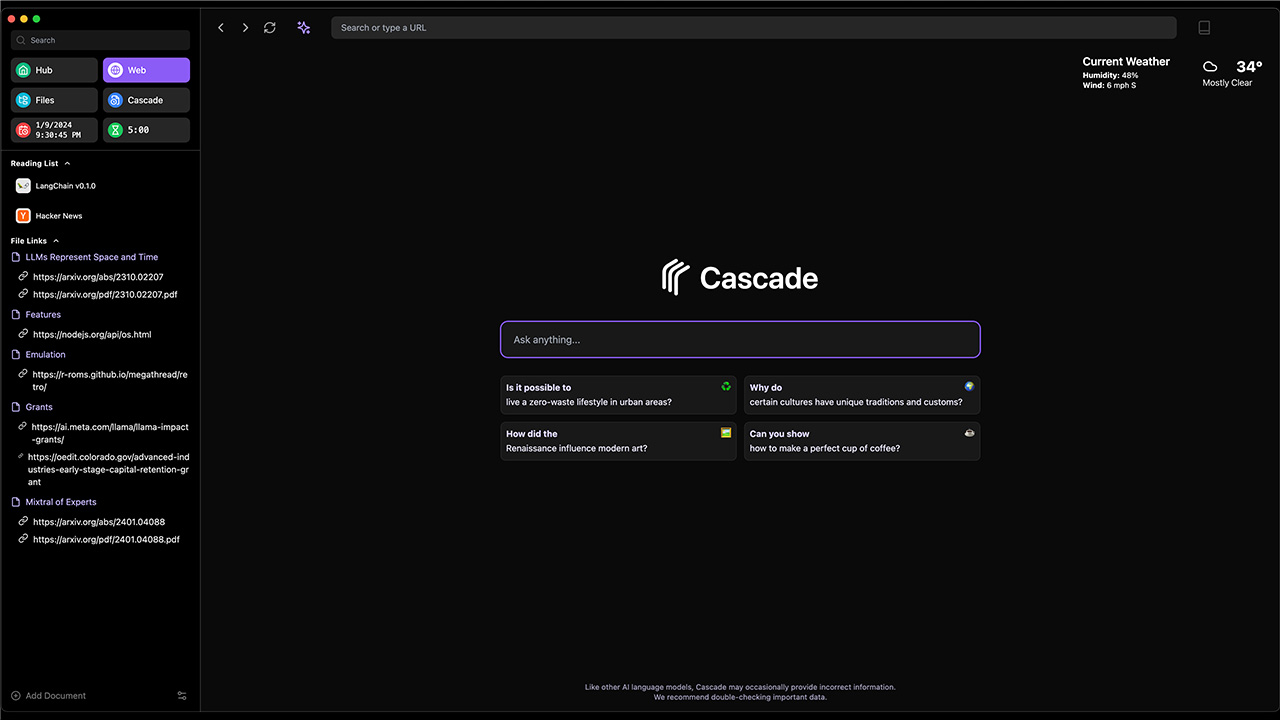
Task: Open link arxiv.org/abs/2310.02207
Action: (x=98, y=277)
